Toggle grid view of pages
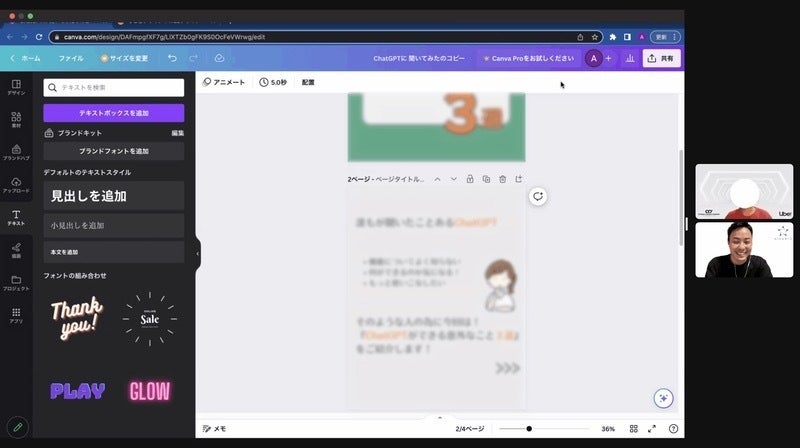 click(x=634, y=429)
